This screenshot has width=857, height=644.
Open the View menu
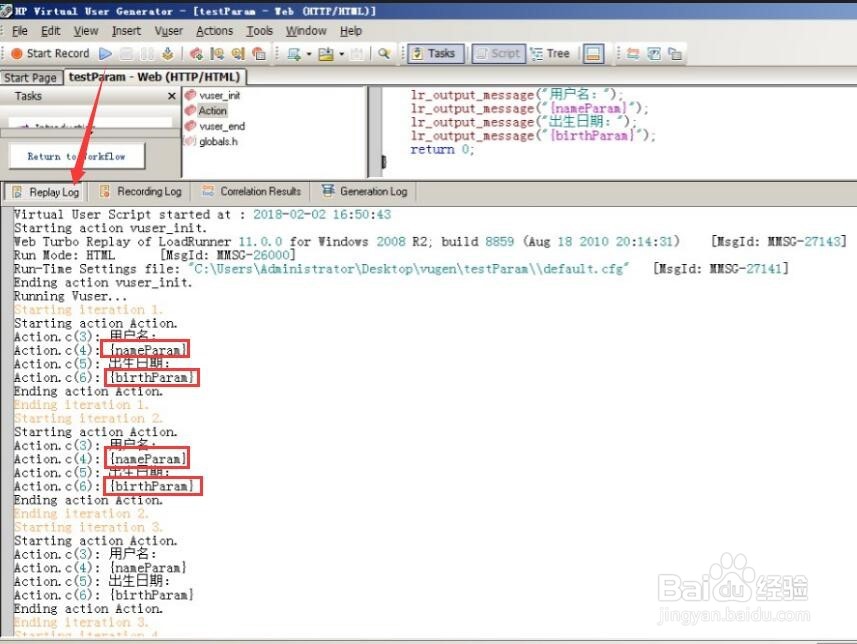86,31
